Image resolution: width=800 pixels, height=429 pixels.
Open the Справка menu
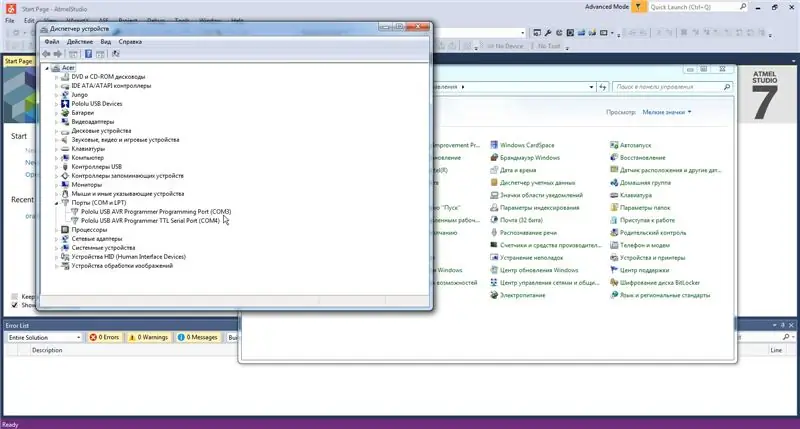pos(130,42)
